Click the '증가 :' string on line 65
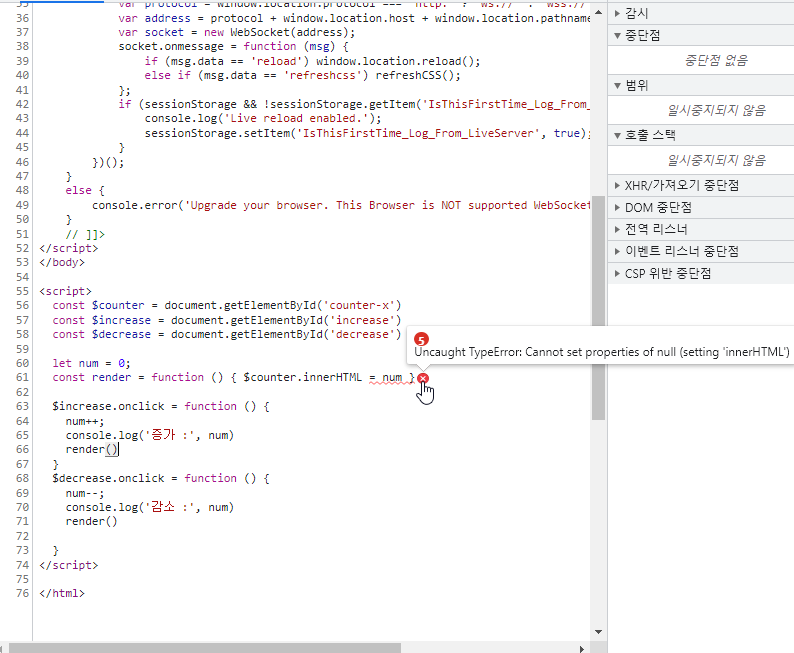The image size is (794, 653). pos(170,435)
